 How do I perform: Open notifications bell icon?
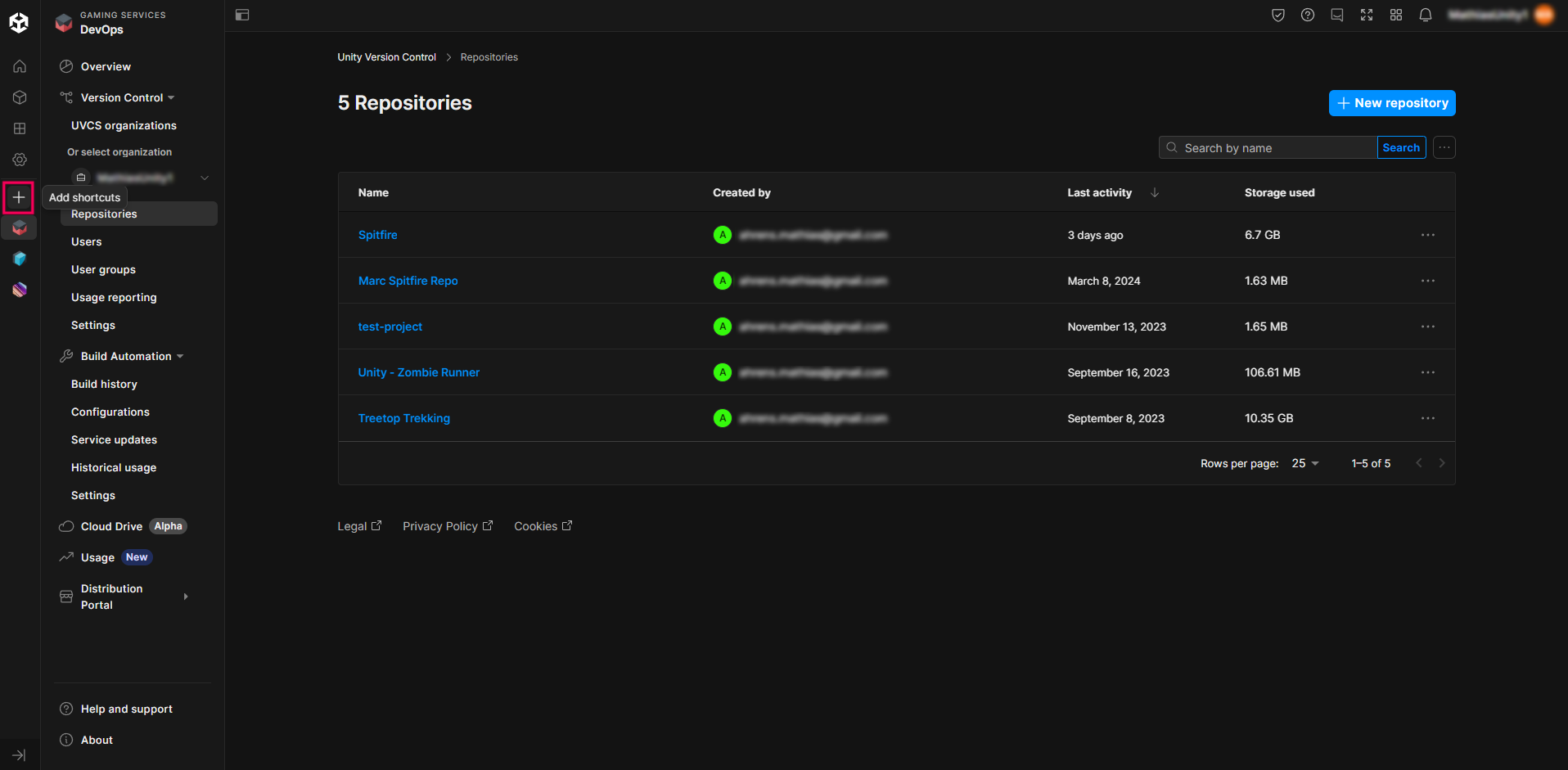(1425, 15)
